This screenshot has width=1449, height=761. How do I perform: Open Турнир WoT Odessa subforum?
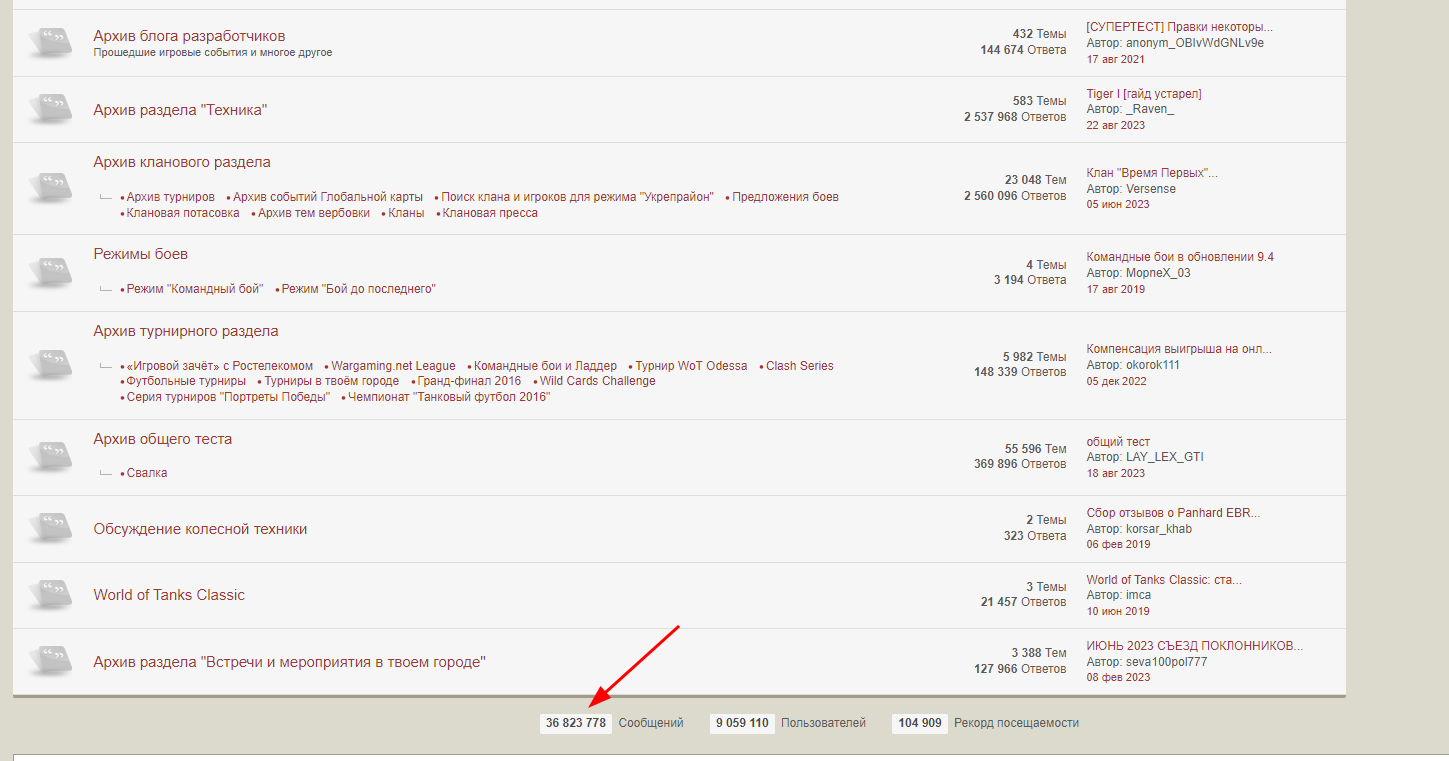coord(691,366)
